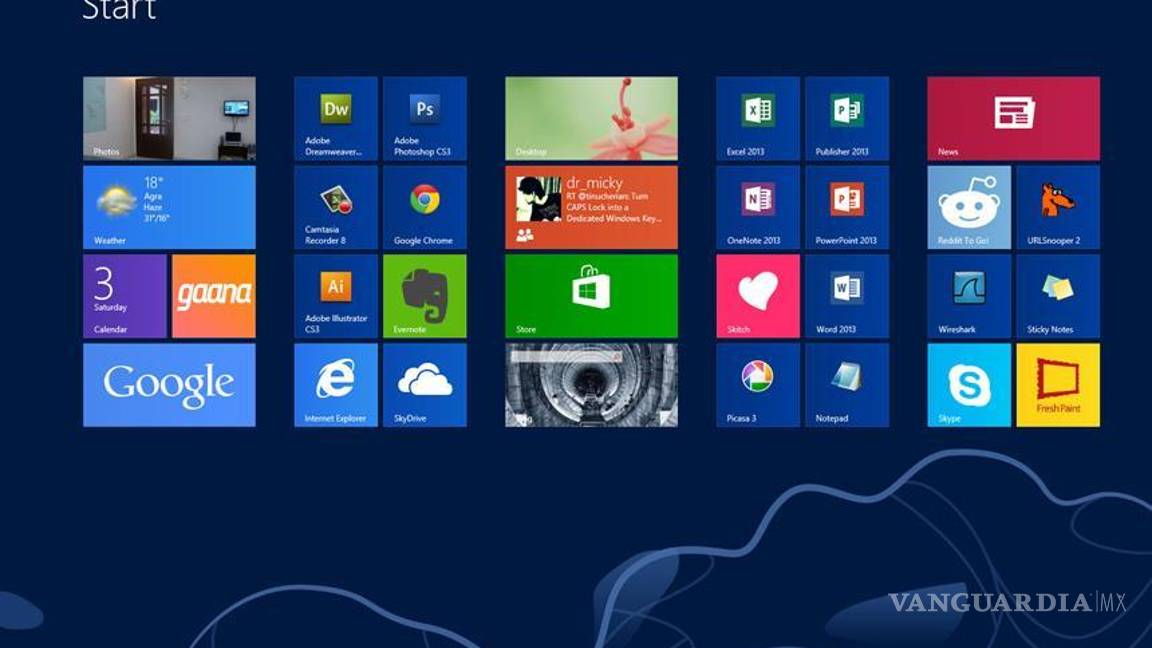Launch the Evernote app tile
The height and width of the screenshot is (648, 1152).
(x=425, y=296)
